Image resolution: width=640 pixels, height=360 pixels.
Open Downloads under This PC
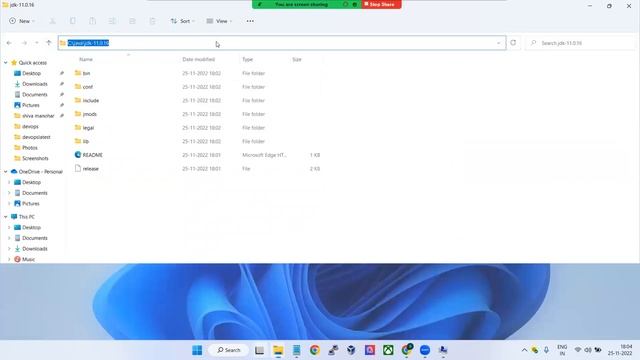[35, 249]
